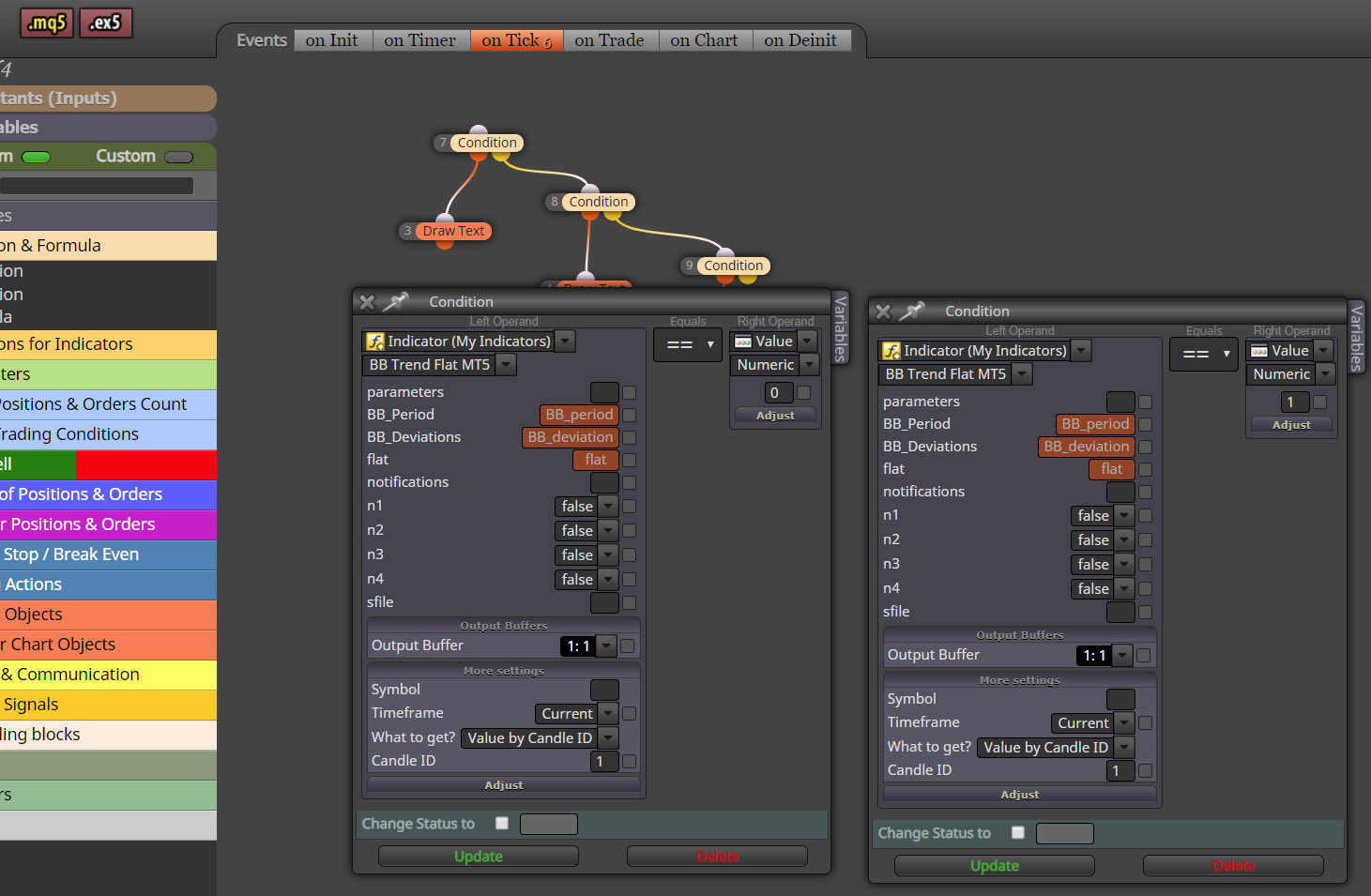Toggle right panel notifications checkbox
This screenshot has height=896, width=1371.
pyautogui.click(x=1145, y=493)
